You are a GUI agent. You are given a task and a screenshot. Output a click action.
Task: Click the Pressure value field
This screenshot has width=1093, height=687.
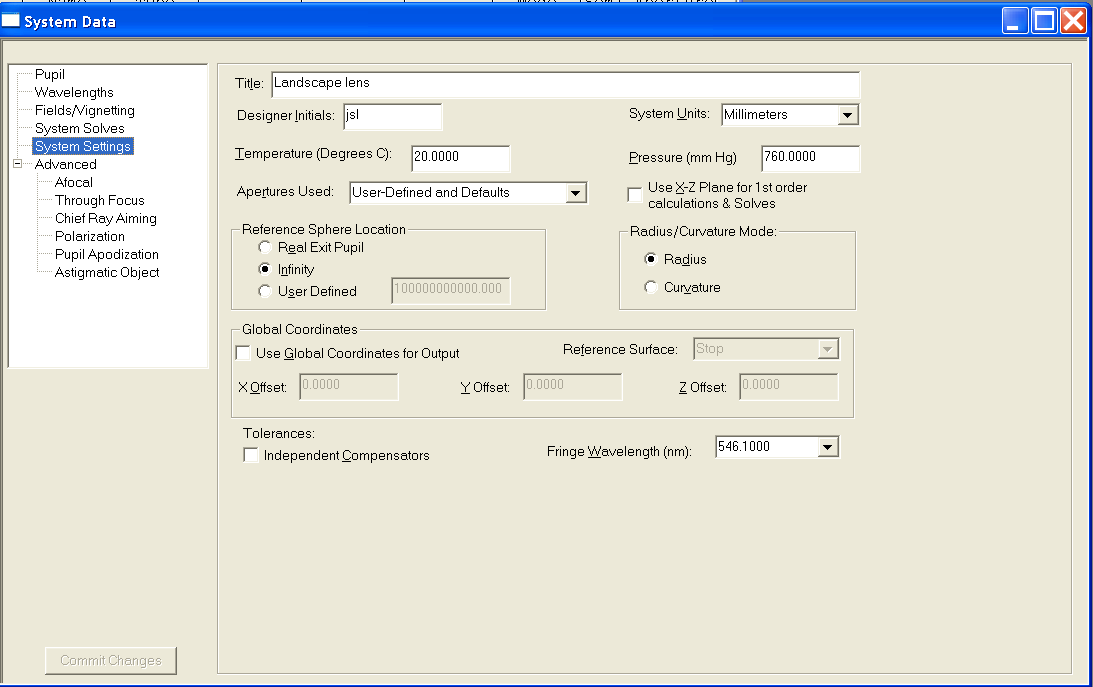[809, 158]
